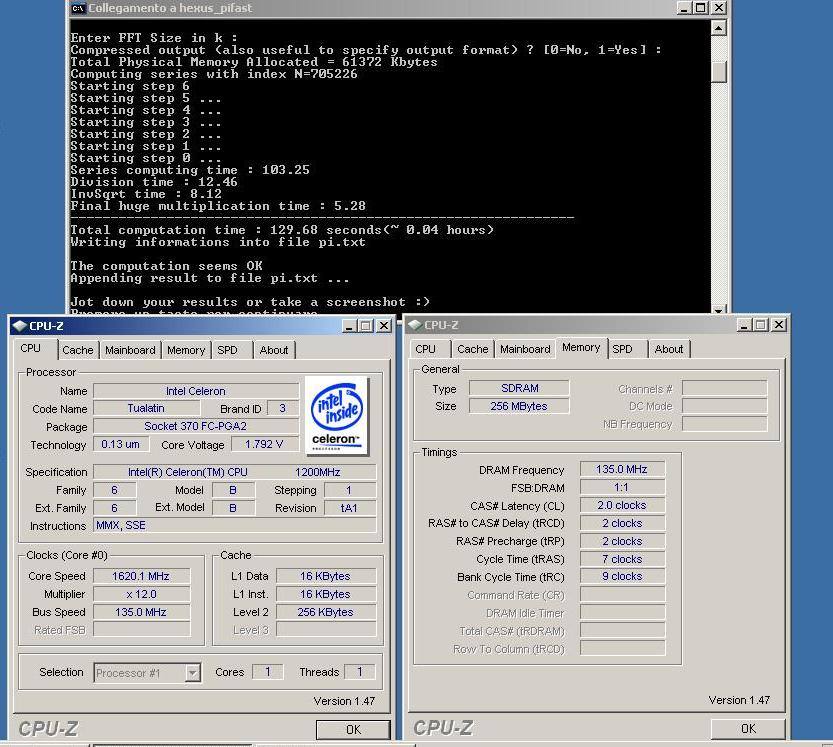This screenshot has height=747, width=833.
Task: Close the right CPU-Z window
Action: pyautogui.click(x=779, y=325)
